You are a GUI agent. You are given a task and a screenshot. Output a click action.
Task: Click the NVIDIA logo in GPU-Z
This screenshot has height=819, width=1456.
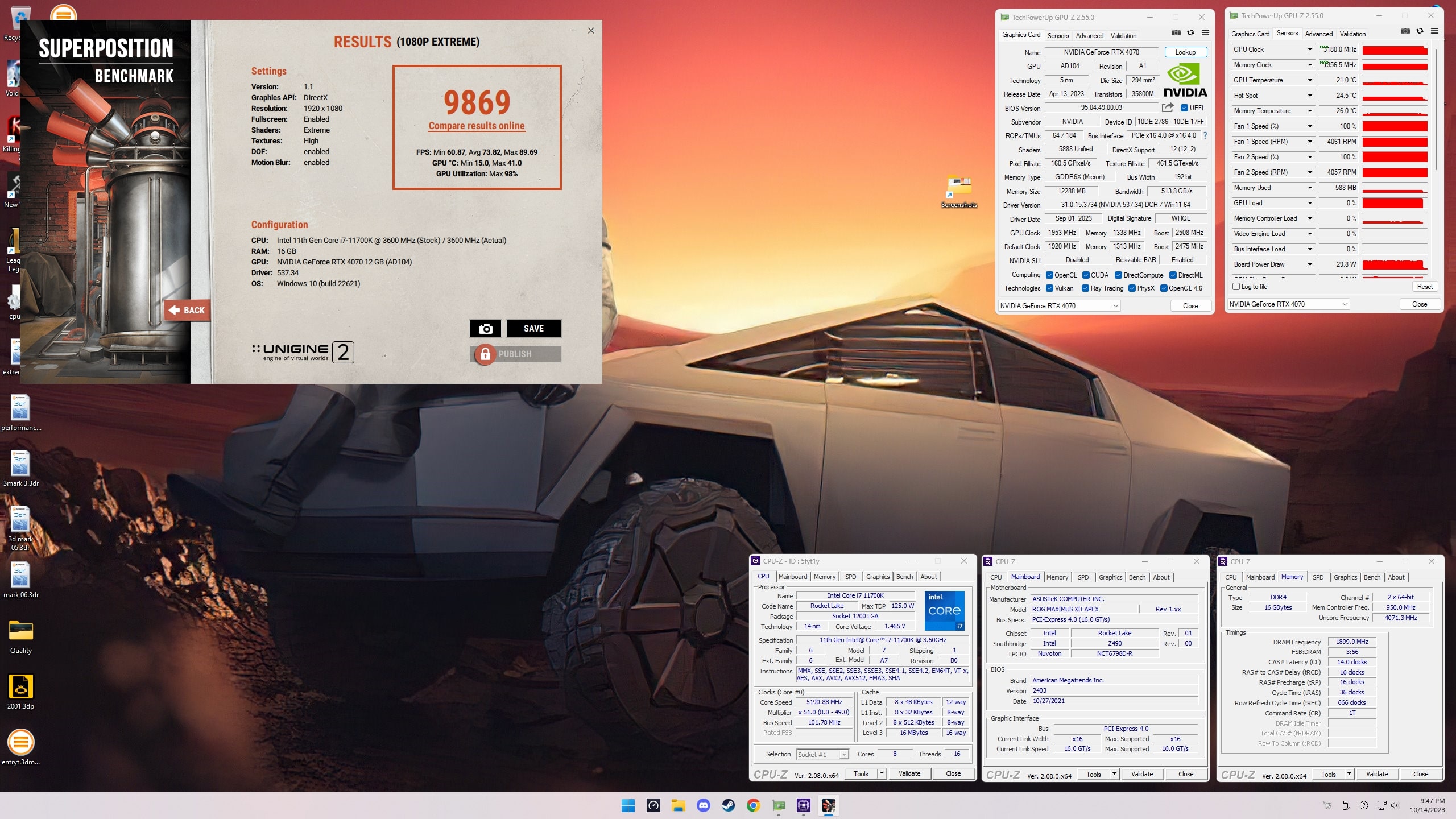[x=1185, y=80]
